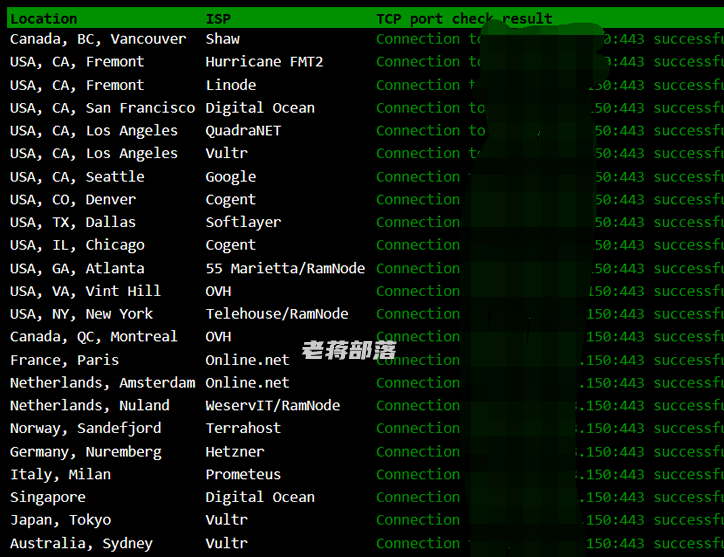
Task: Click Connection result in Vancouver row
Action: [x=550, y=39]
